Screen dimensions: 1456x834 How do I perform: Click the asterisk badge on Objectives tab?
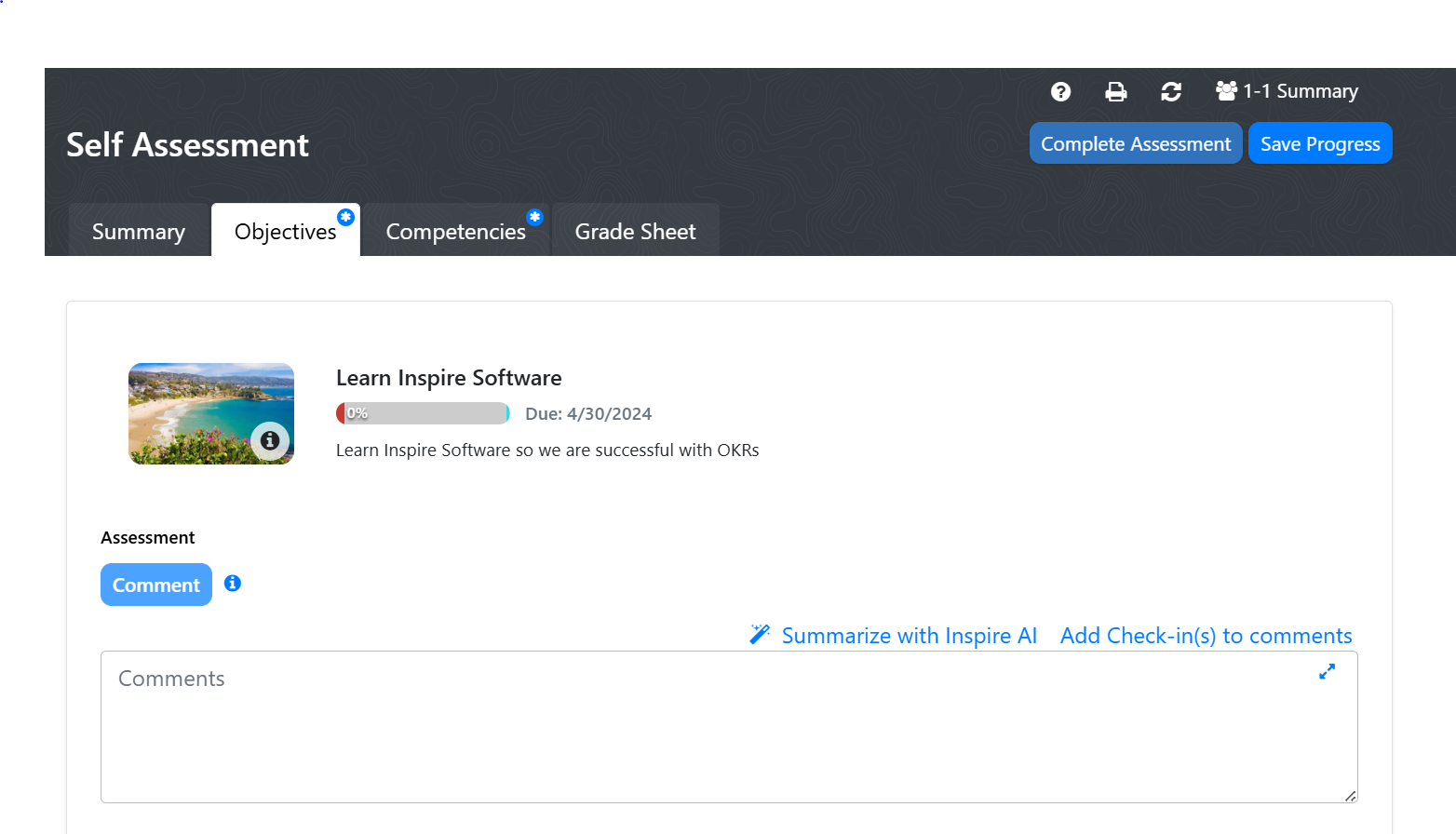346,217
